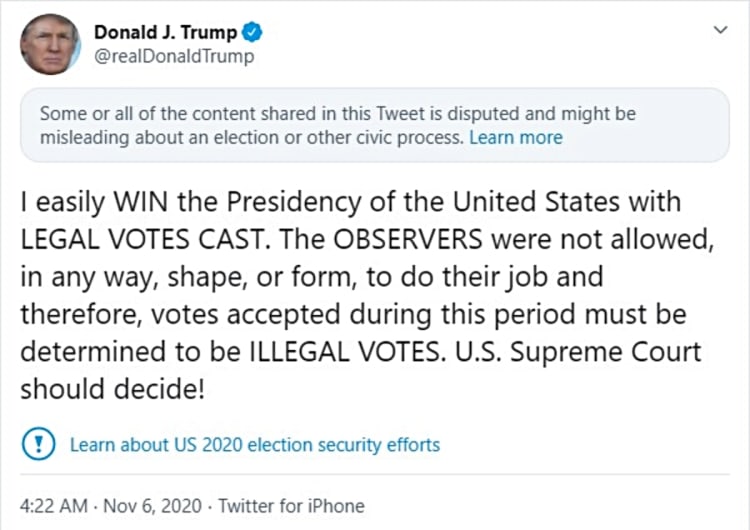Click U.S. Supreme Court in the tweet

(584, 352)
